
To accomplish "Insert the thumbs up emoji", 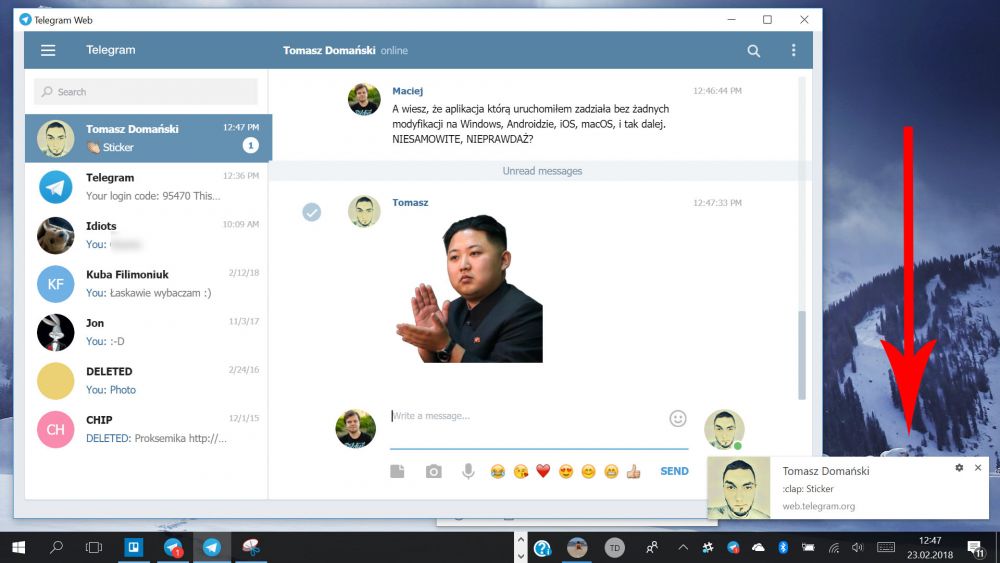I will pos(633,471).
